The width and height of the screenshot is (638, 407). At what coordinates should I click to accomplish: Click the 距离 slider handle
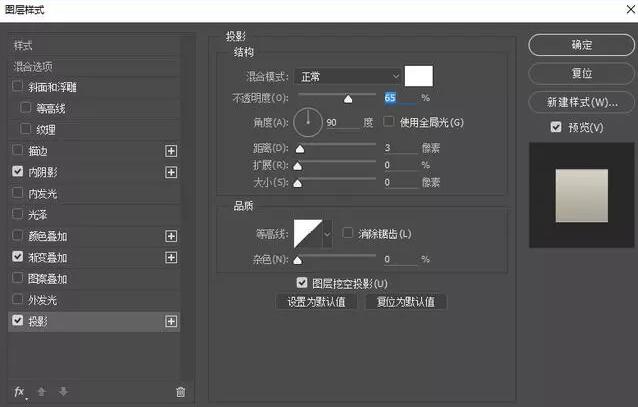point(300,149)
